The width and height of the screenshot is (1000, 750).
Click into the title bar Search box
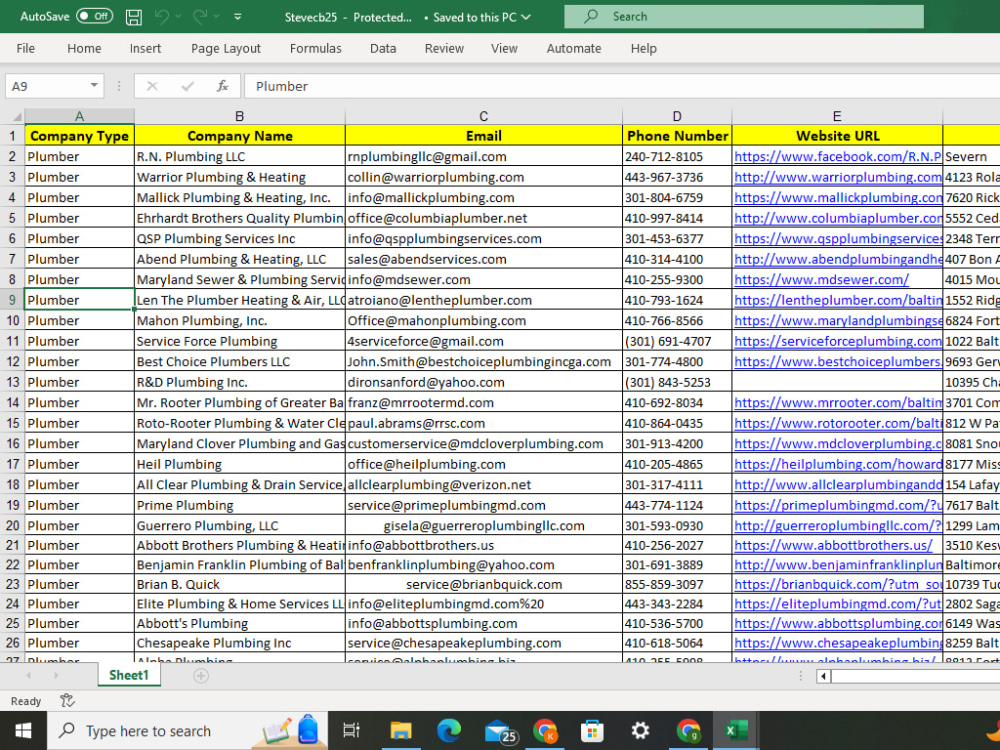point(744,17)
